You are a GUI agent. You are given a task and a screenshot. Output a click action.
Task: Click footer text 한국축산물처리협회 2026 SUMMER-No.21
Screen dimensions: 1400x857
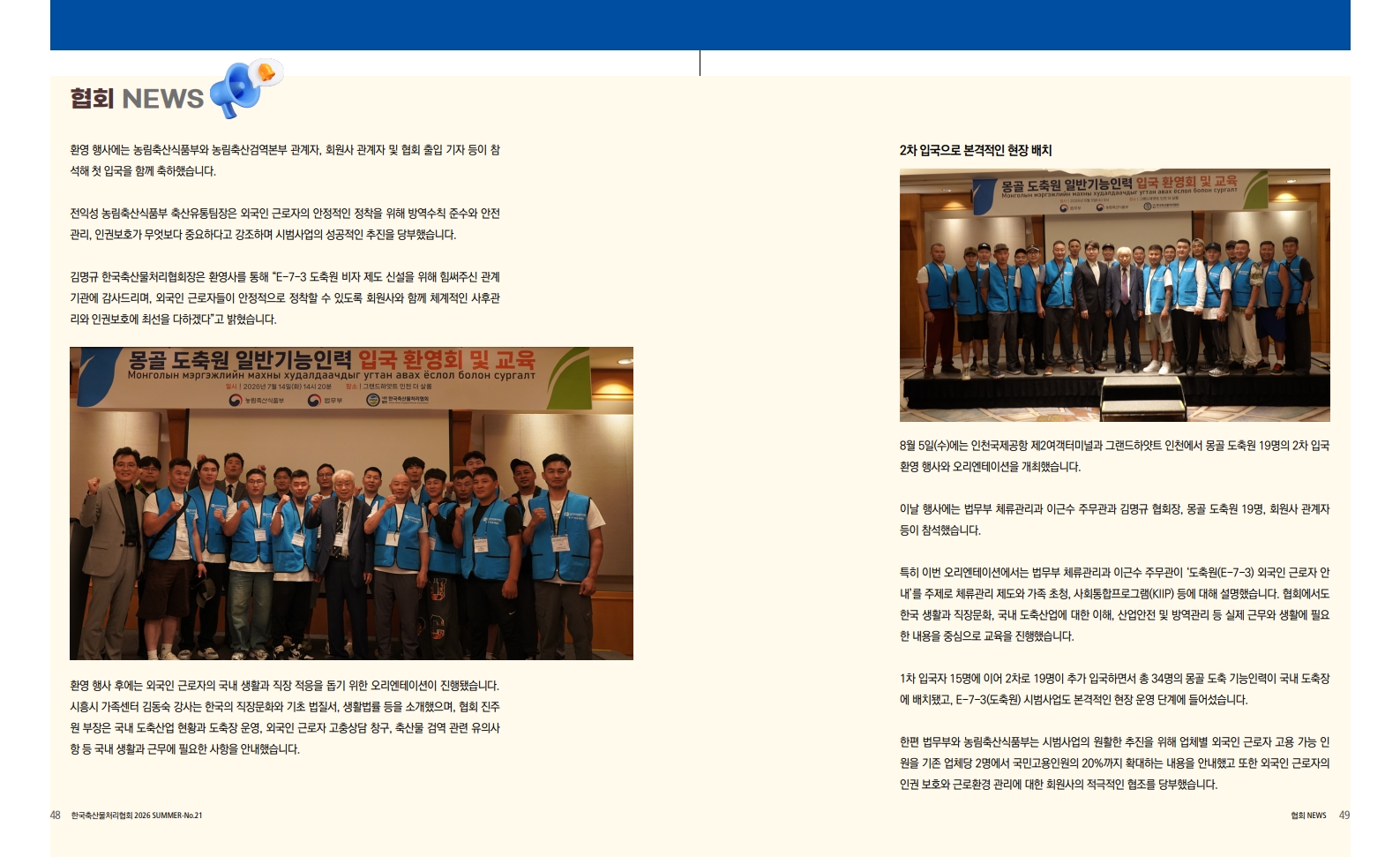(137, 816)
